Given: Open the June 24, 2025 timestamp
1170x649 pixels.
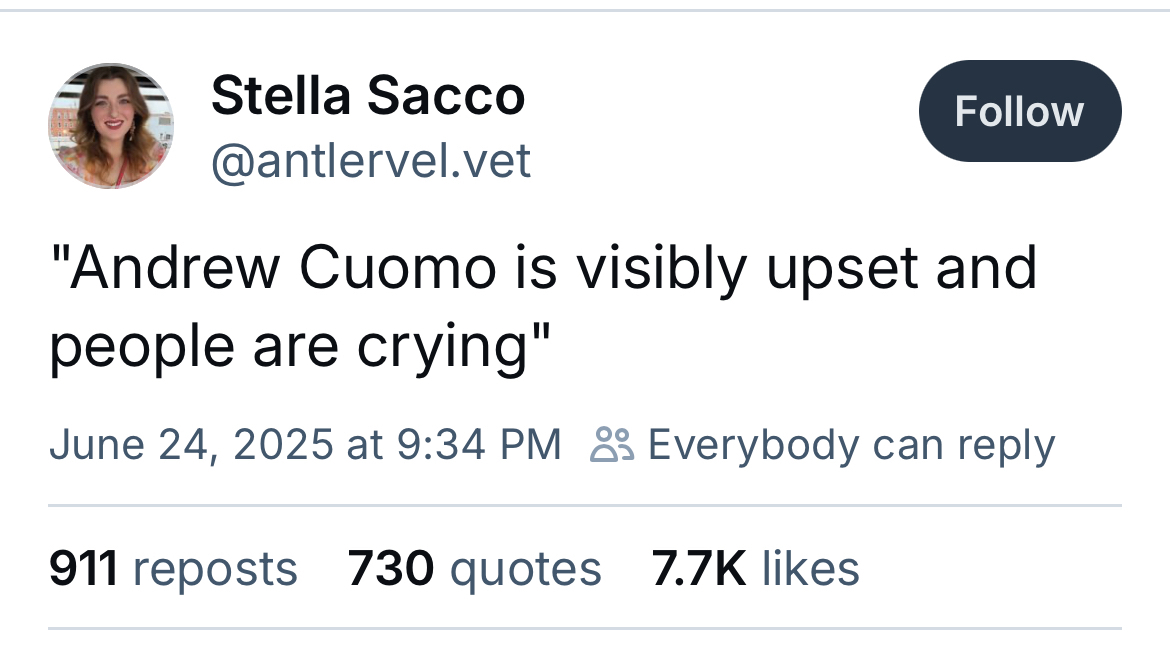Looking at the screenshot, I should [x=190, y=444].
